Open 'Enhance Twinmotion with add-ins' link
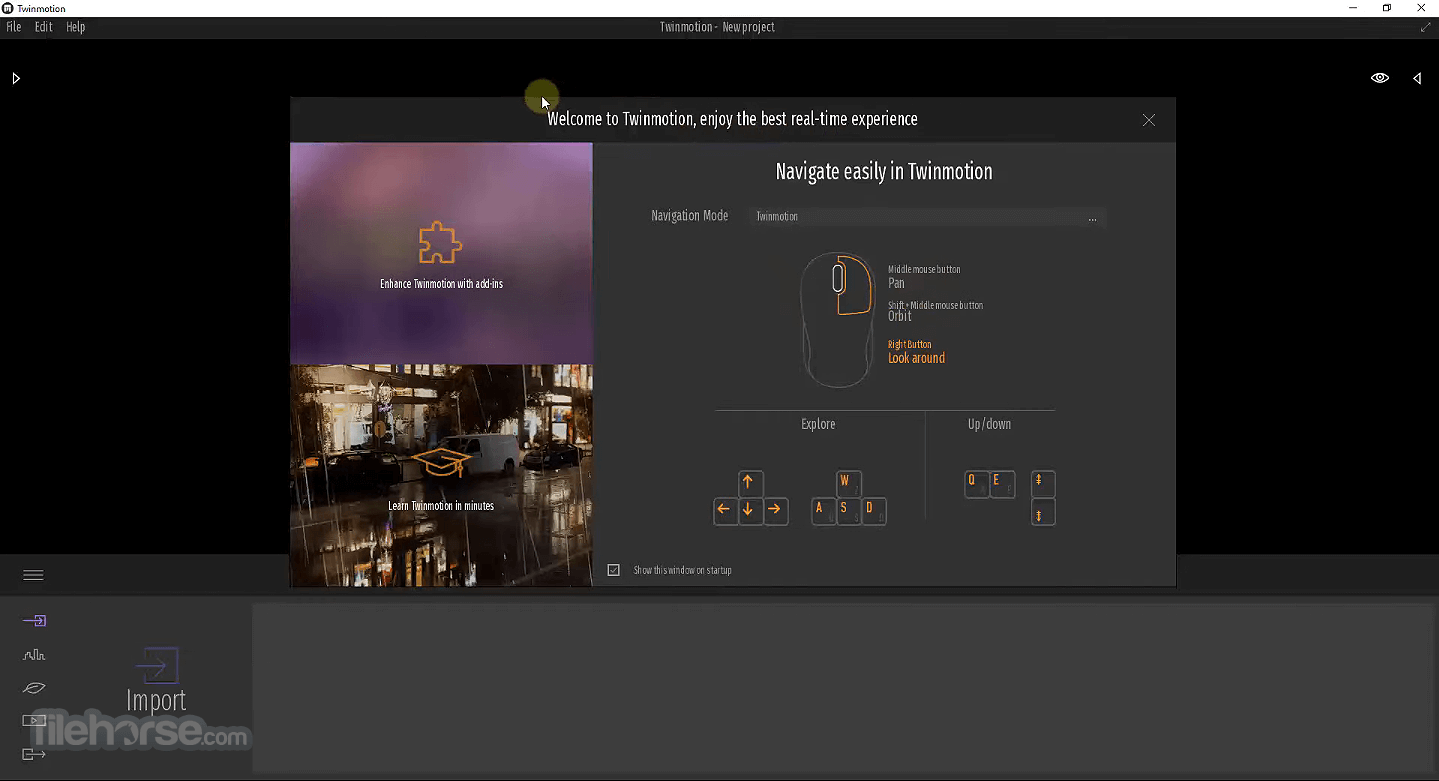The width and height of the screenshot is (1439, 781). point(441,284)
